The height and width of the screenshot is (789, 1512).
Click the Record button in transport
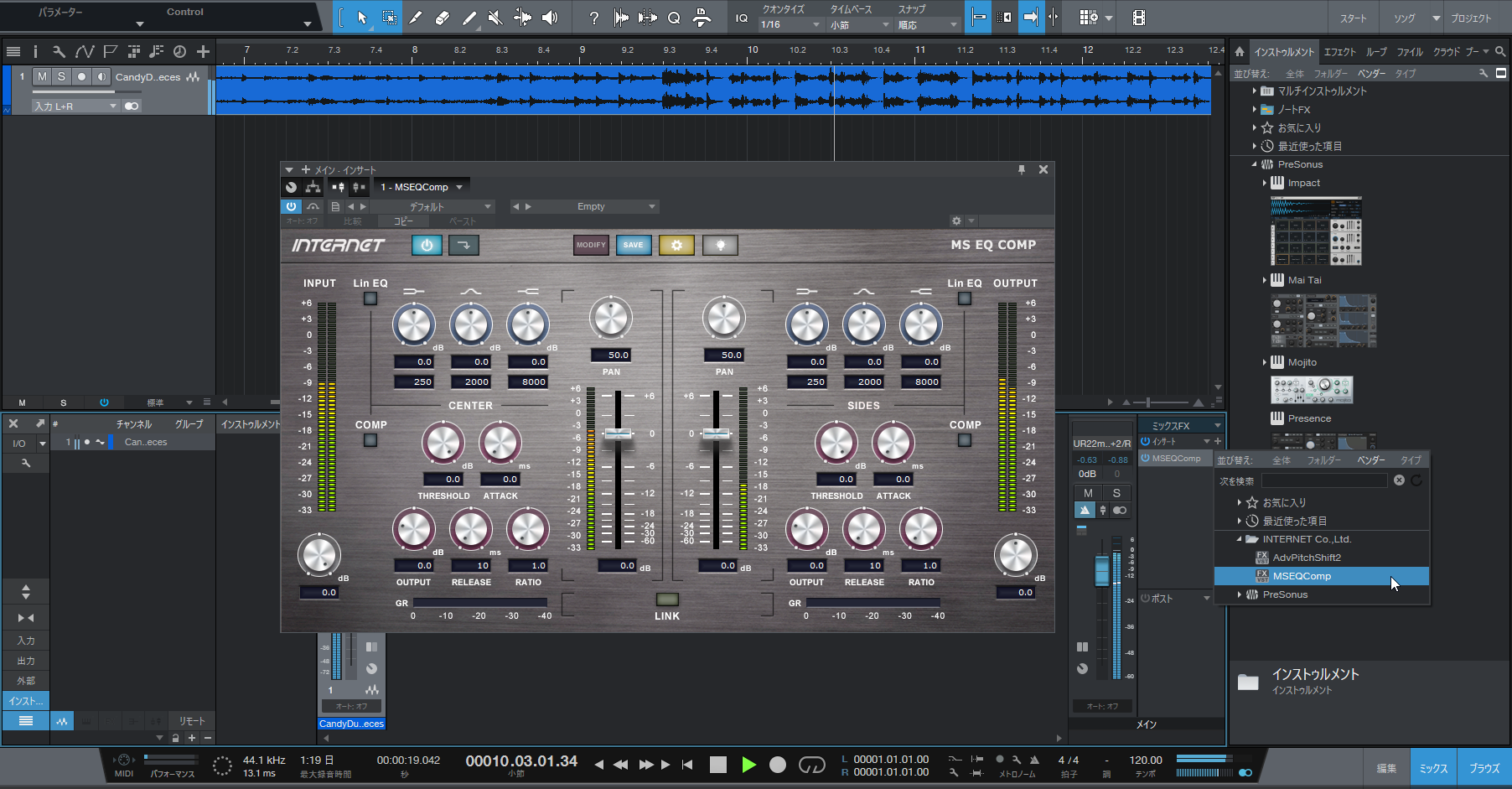778,764
